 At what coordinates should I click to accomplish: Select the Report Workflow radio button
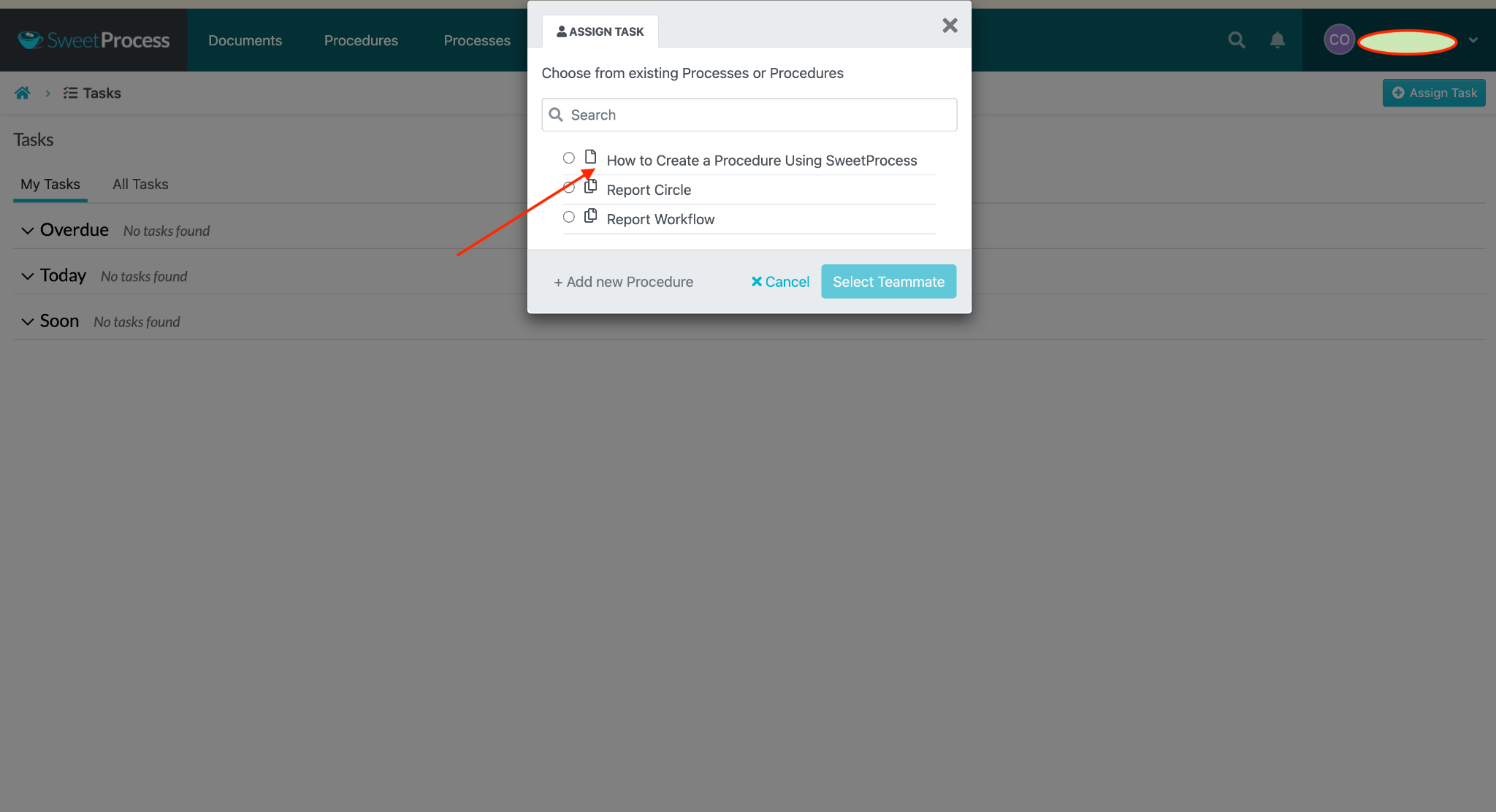point(568,218)
